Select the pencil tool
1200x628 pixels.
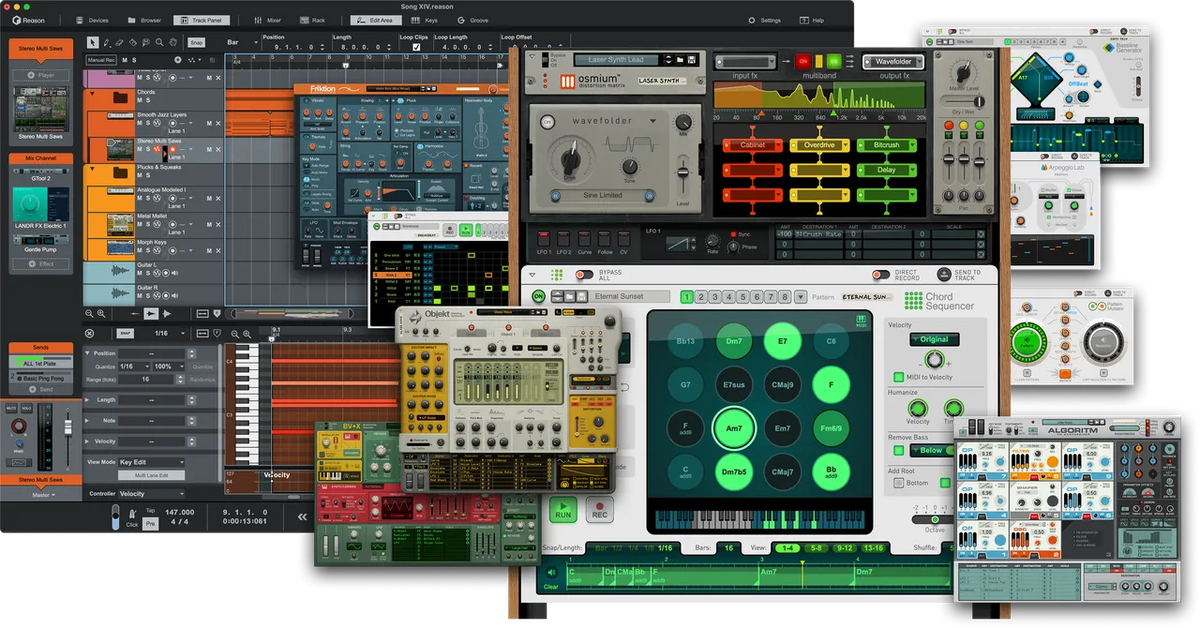[x=107, y=42]
